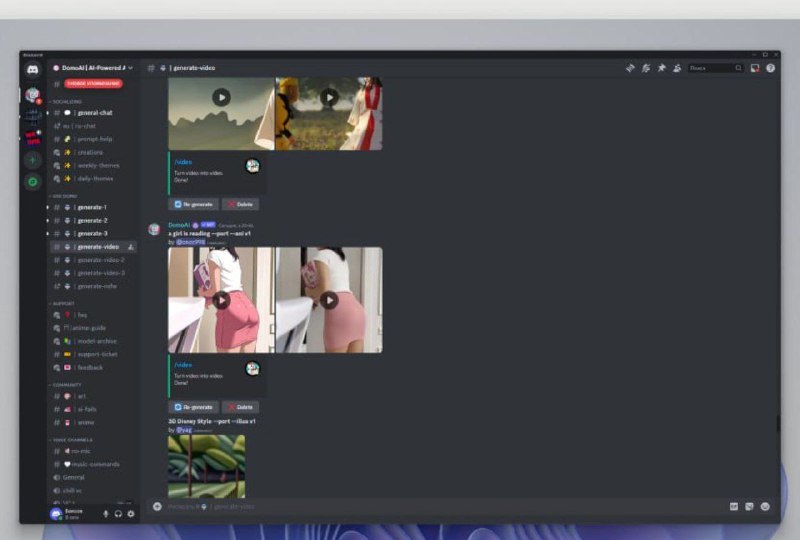Open notification settings bell icon
This screenshot has width=800, height=540.
click(646, 68)
